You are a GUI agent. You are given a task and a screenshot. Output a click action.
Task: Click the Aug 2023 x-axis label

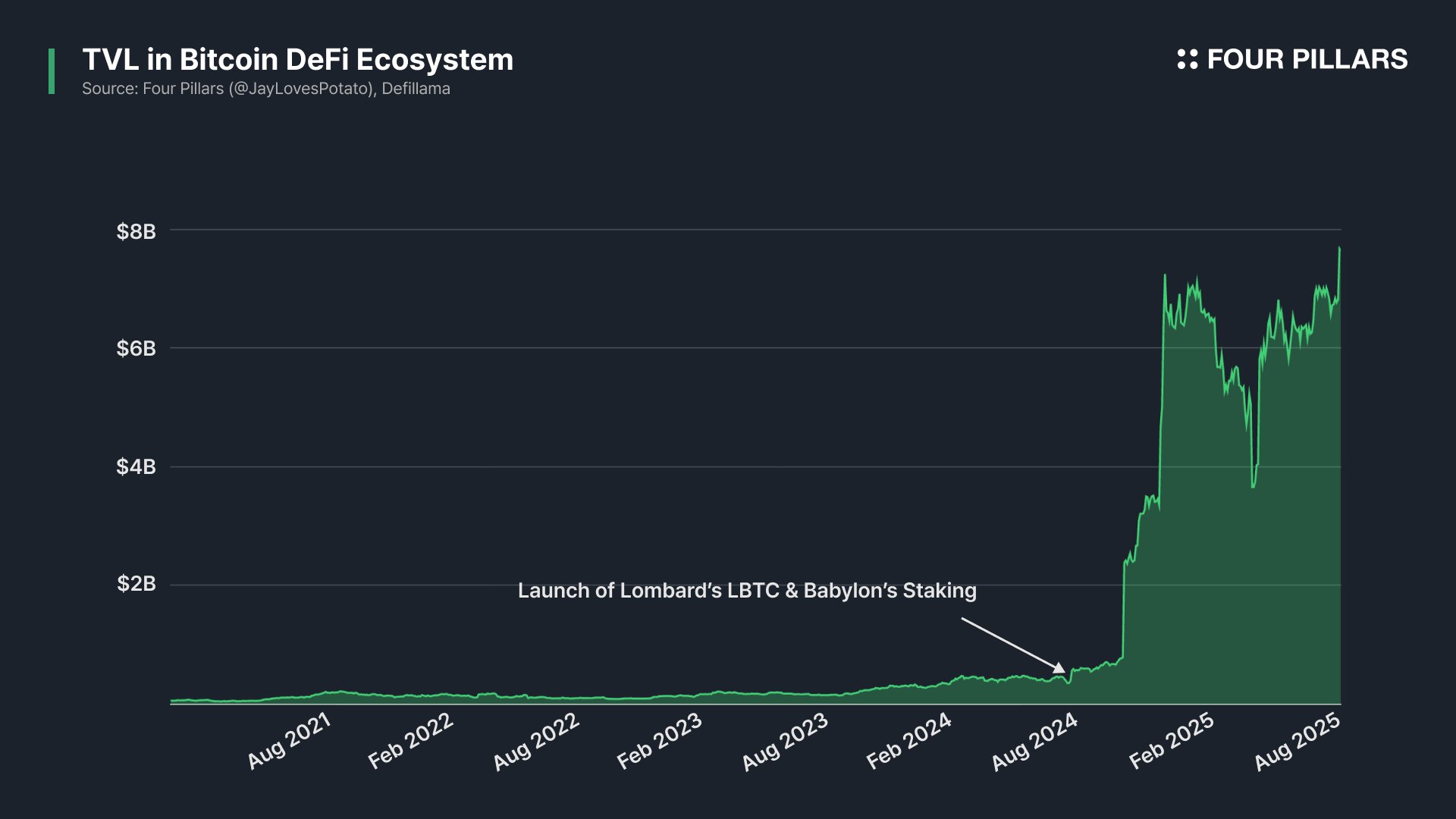[x=784, y=741]
